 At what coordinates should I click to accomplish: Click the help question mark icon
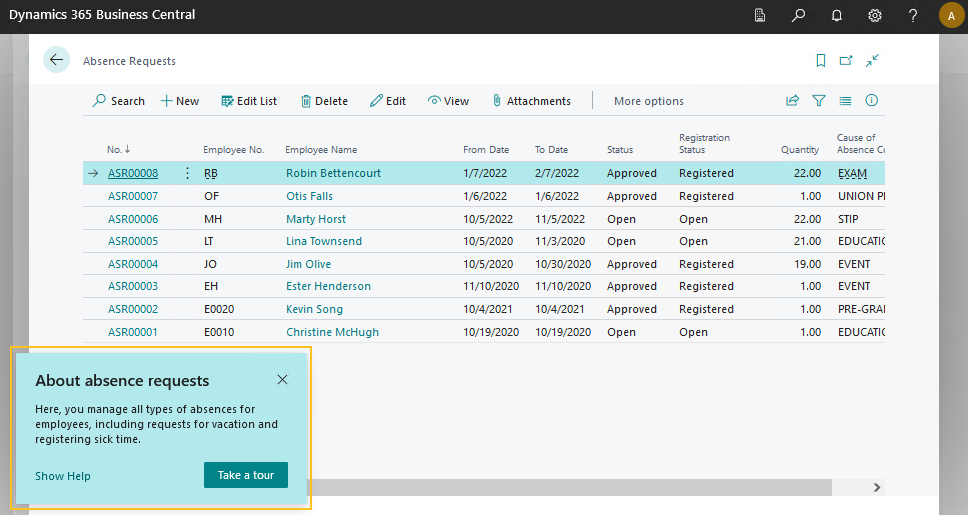913,16
